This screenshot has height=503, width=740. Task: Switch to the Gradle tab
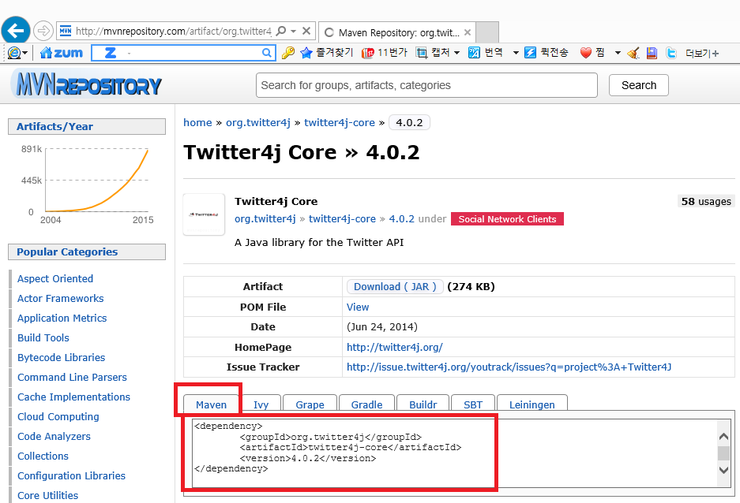click(366, 405)
